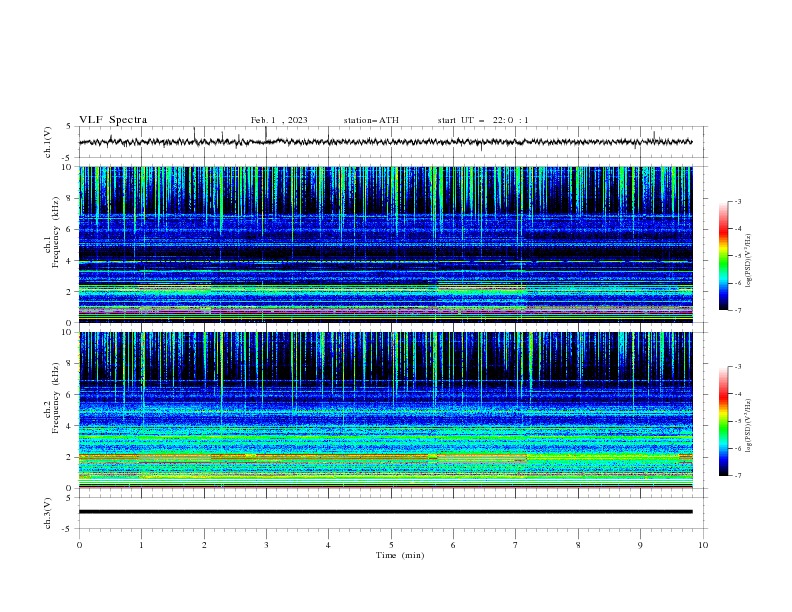Click the "VLF Spectra" plot title
The height and width of the screenshot is (612, 792).
[x=113, y=120]
